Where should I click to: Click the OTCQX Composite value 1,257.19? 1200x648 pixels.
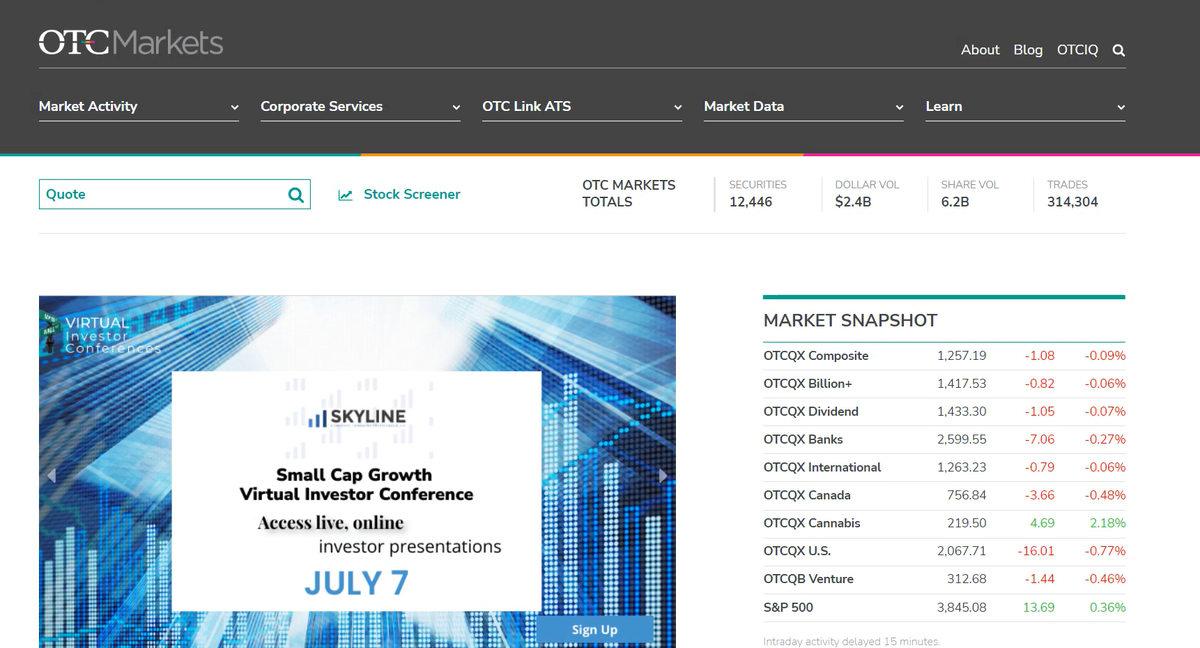(x=962, y=356)
